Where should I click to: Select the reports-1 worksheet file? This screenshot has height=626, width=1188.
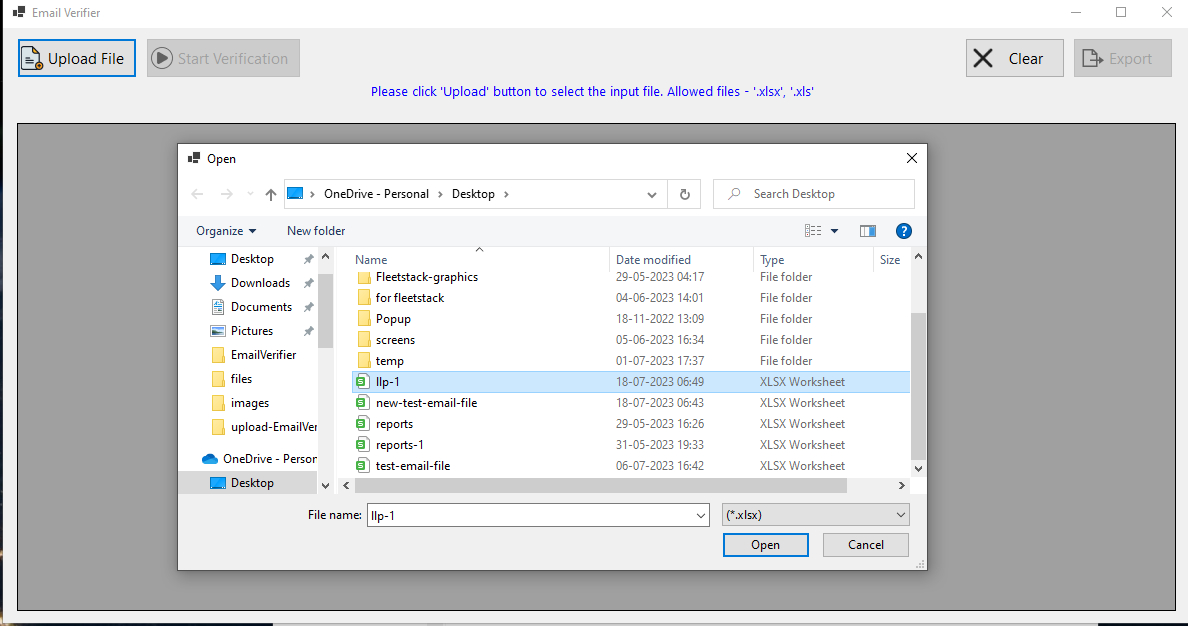[x=399, y=445]
